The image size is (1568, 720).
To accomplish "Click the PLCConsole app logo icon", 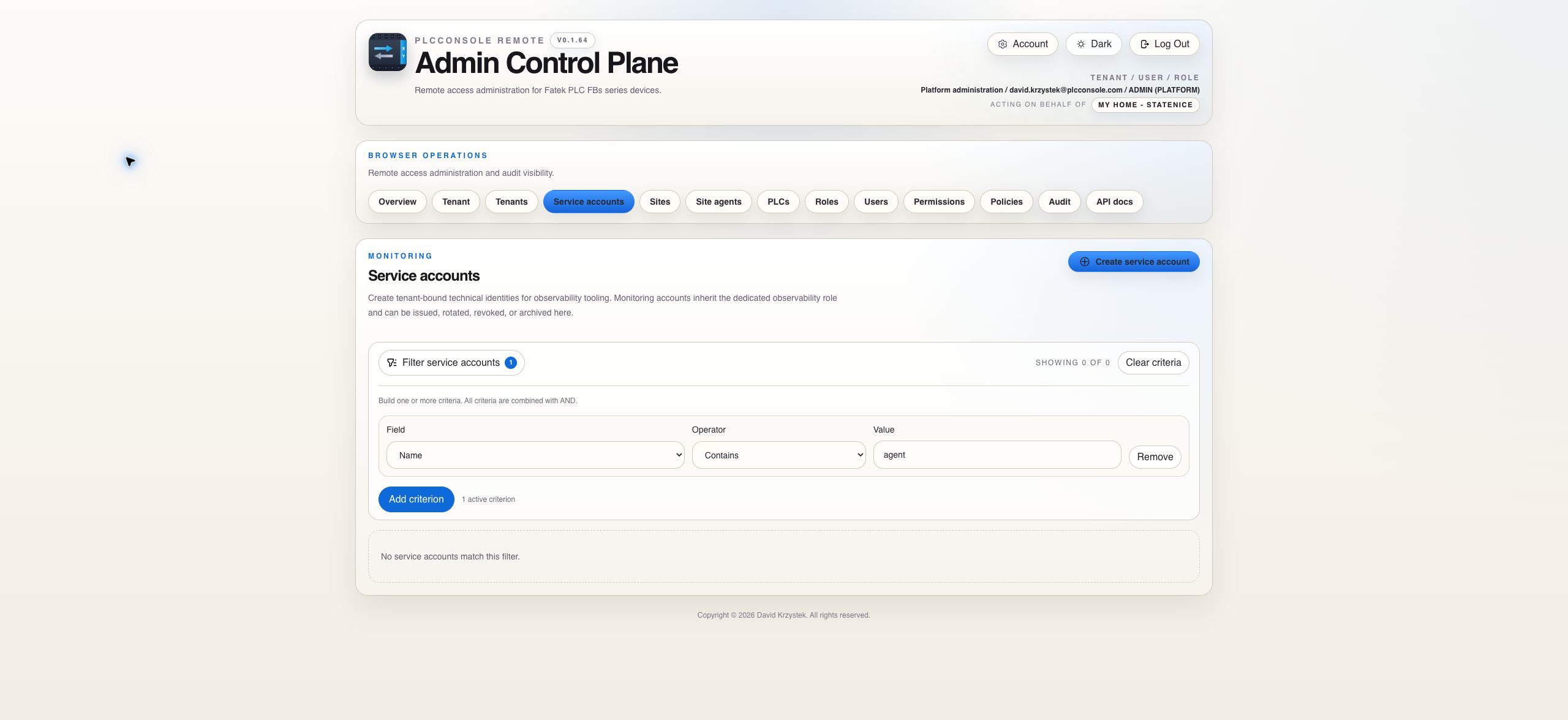I will 387,52.
